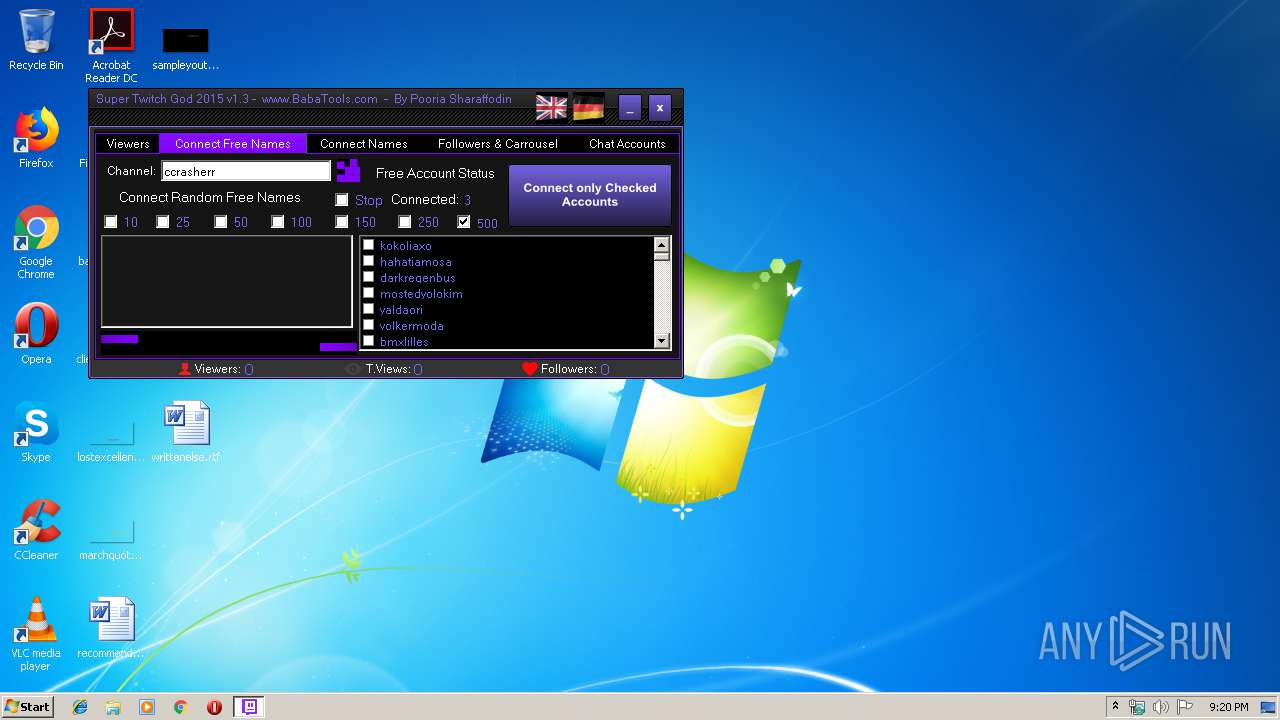1280x720 pixels.
Task: Open Skype desktop shortcut
Action: [36, 432]
